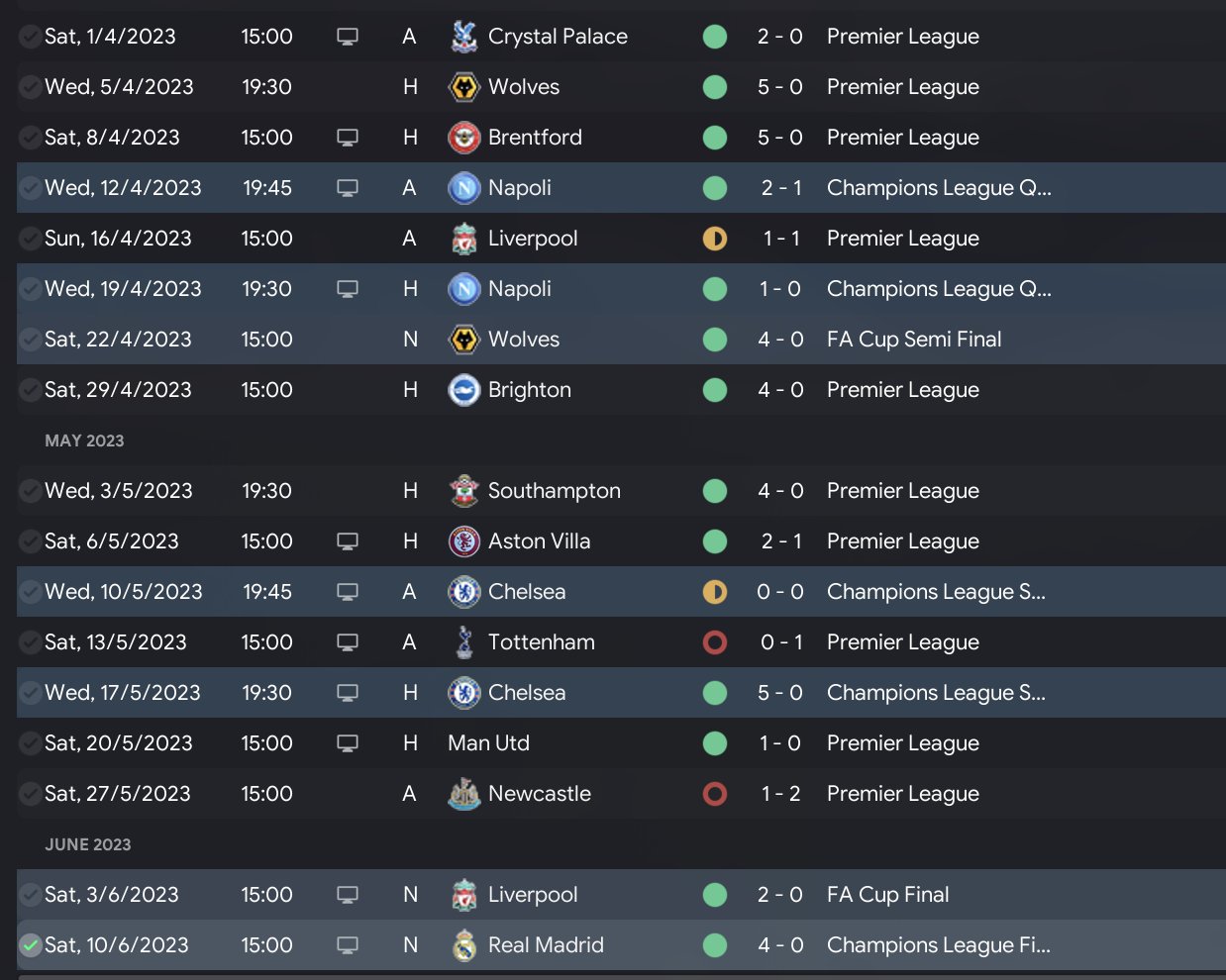The width and height of the screenshot is (1226, 980).
Task: Toggle the green checkmark beside 10/6/2023 fixture
Action: (31, 945)
